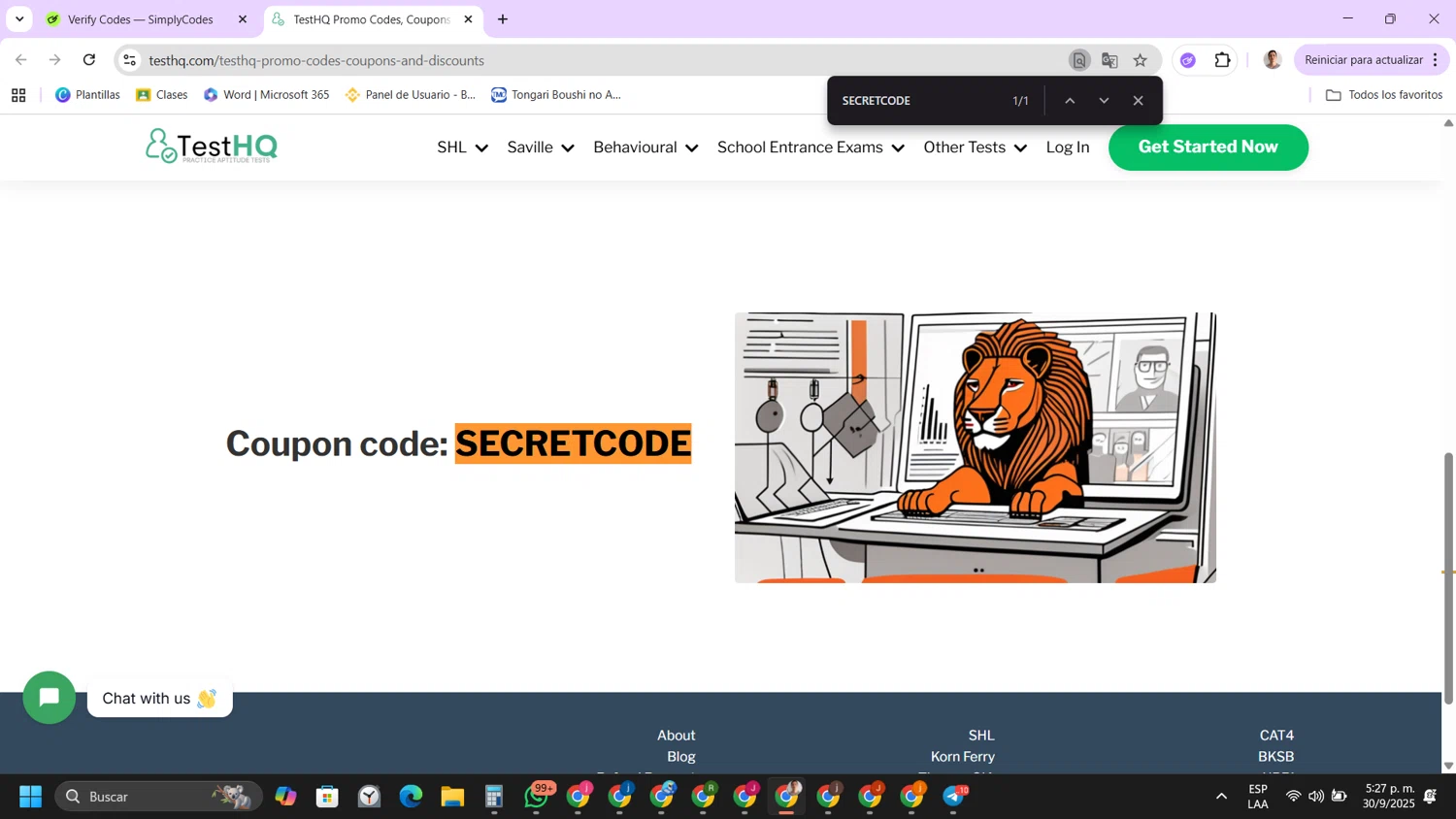Screen dimensions: 1456x819
Task: Open the Word Microsoft 365 bookmark
Action: (266, 95)
